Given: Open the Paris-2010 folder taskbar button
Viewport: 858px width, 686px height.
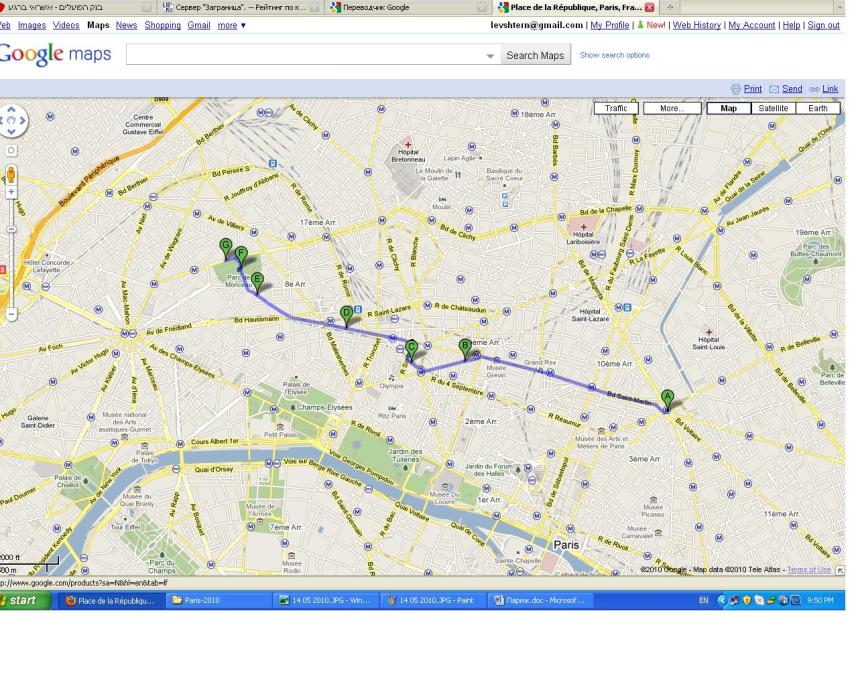Looking at the screenshot, I should point(218,600).
